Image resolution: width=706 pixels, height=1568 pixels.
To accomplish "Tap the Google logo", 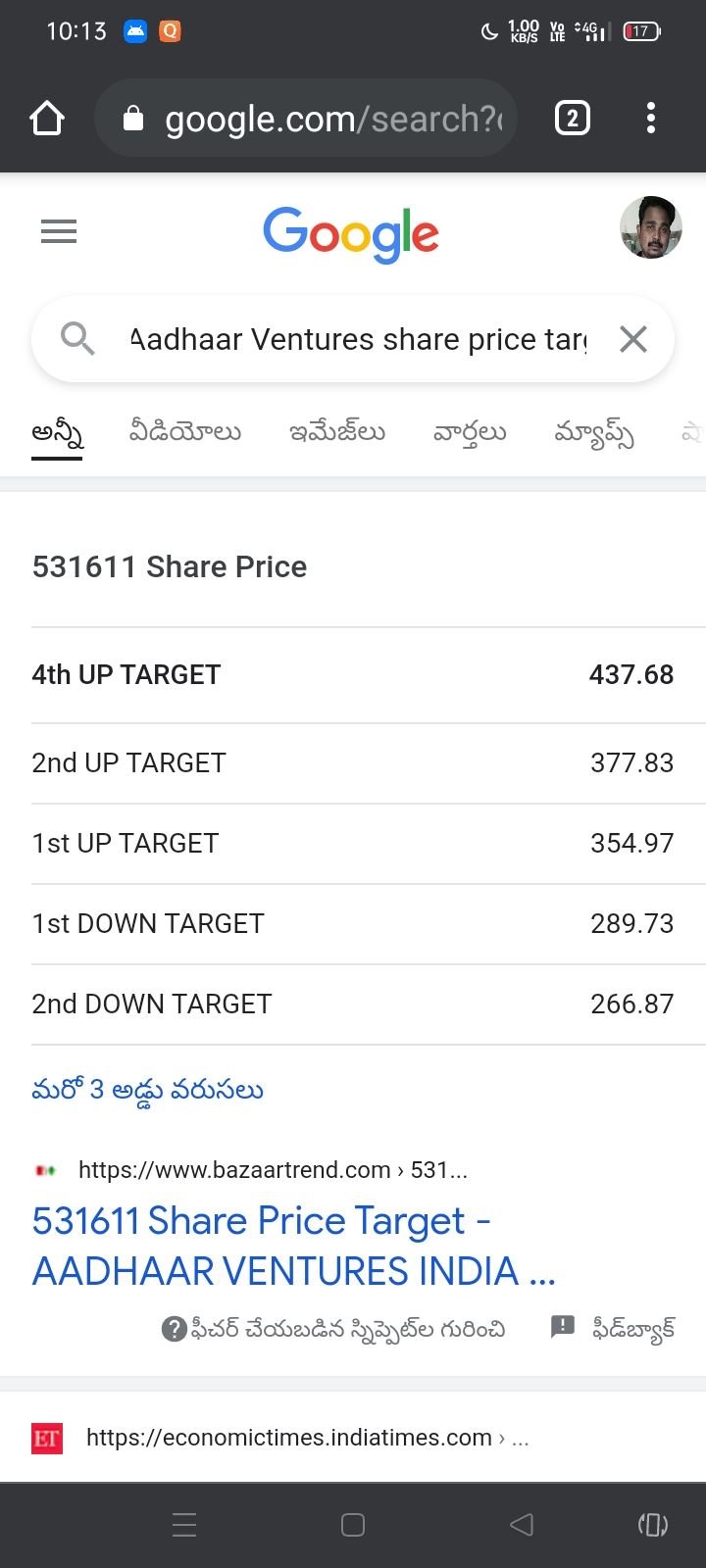I will (x=351, y=233).
